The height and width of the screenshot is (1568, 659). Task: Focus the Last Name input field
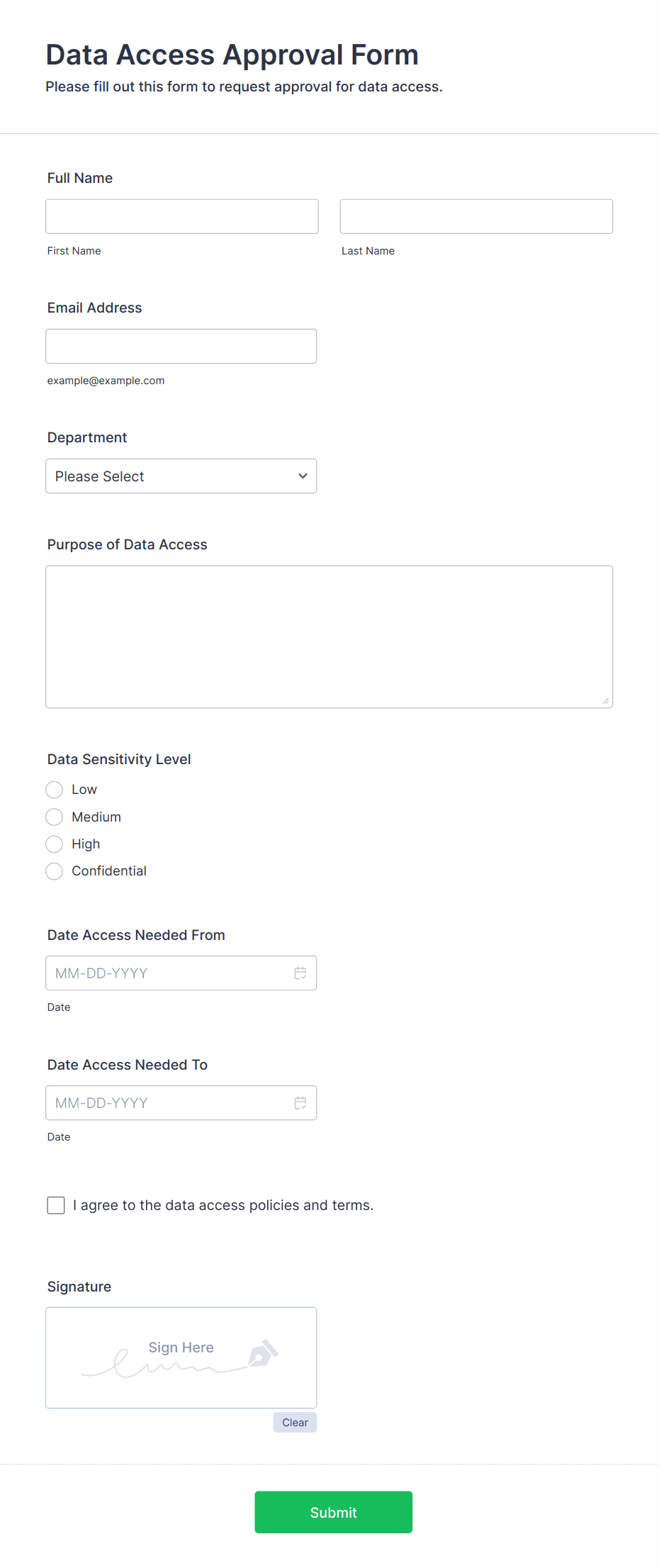476,216
